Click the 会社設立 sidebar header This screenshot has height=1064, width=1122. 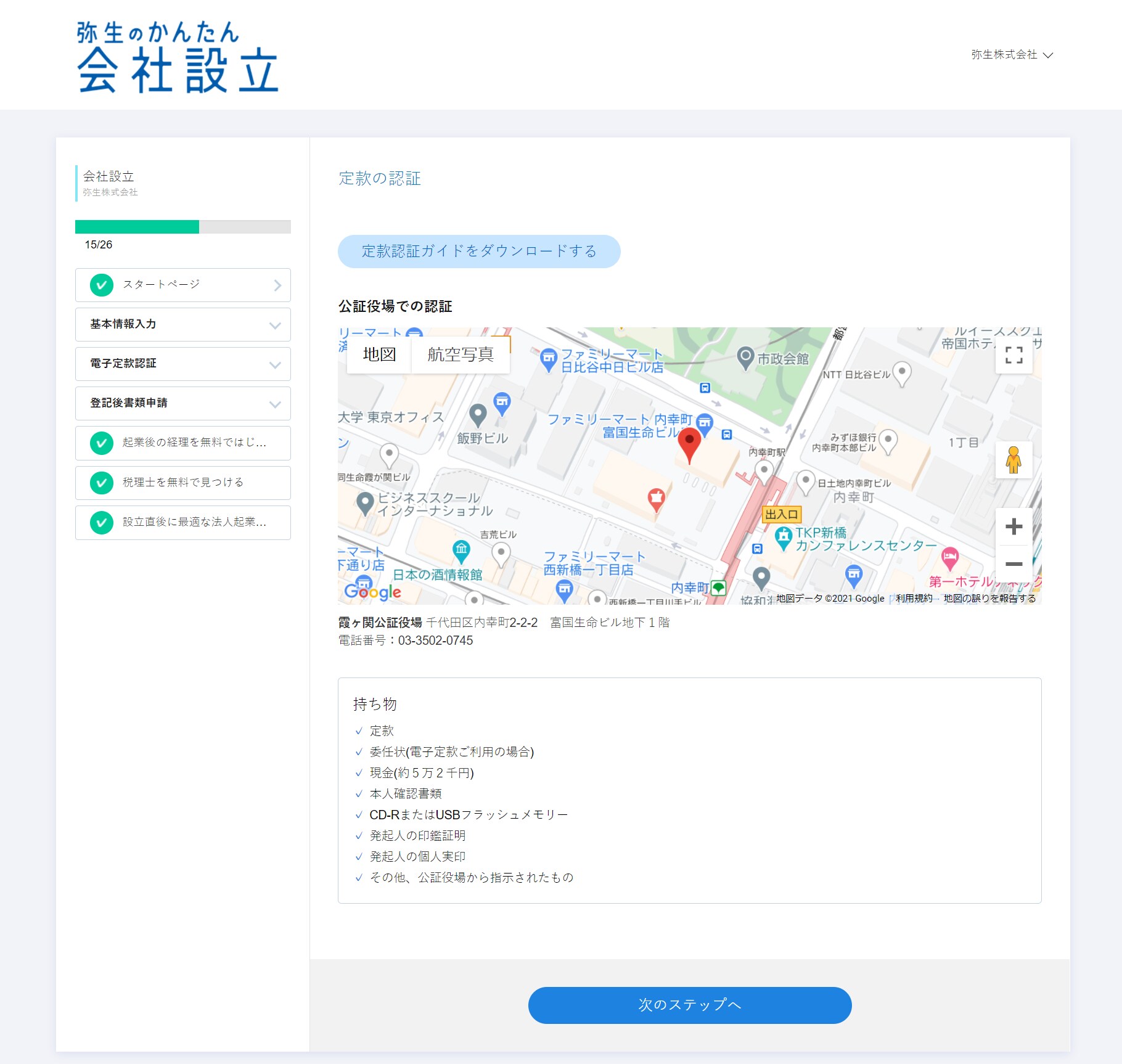[109, 176]
